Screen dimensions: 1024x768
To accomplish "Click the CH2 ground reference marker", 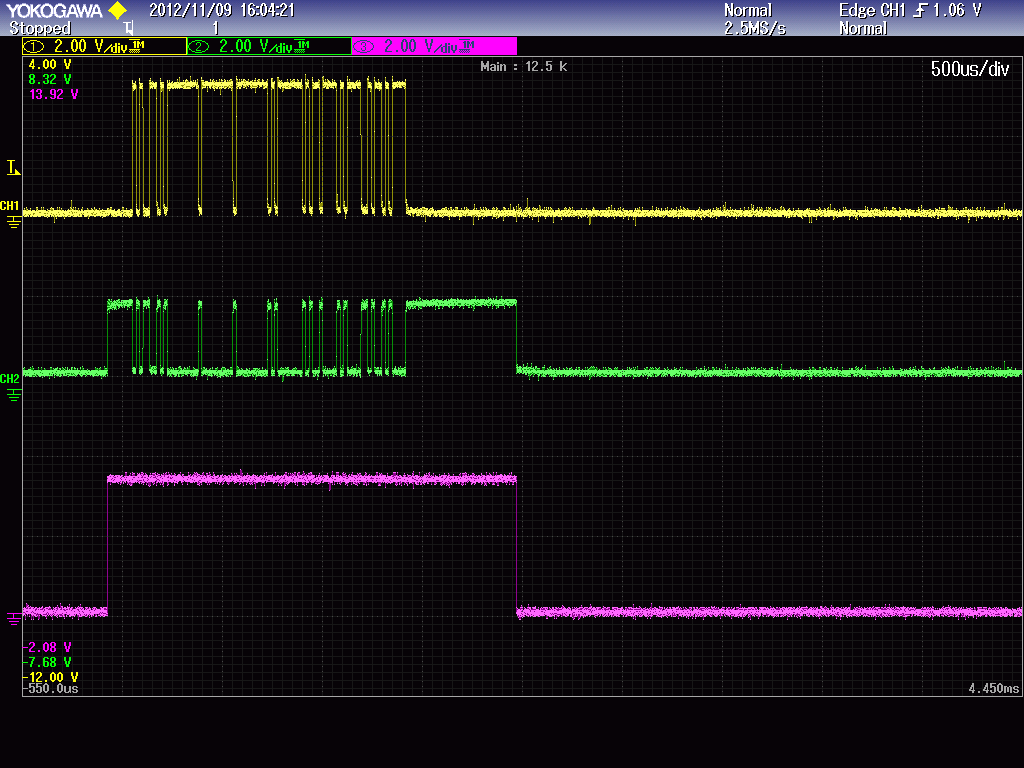I will click(x=13, y=395).
